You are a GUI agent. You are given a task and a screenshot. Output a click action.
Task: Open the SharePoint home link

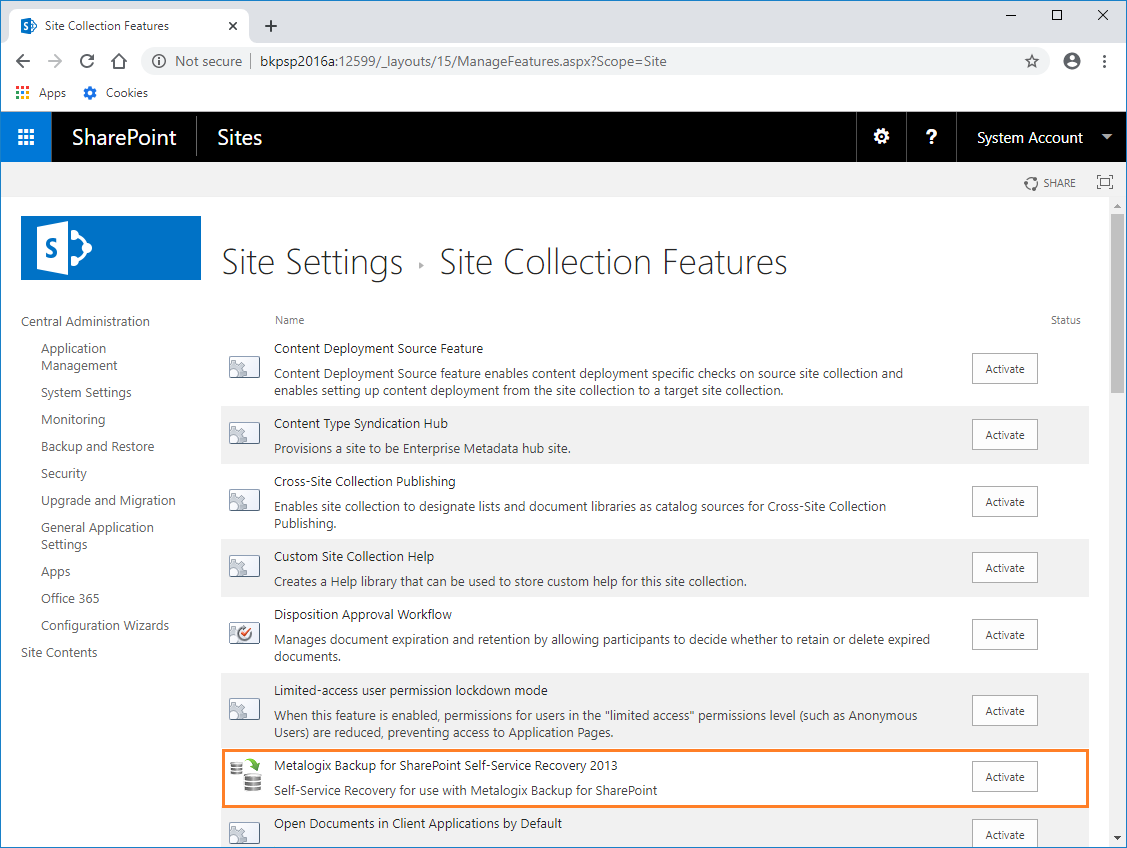[124, 137]
